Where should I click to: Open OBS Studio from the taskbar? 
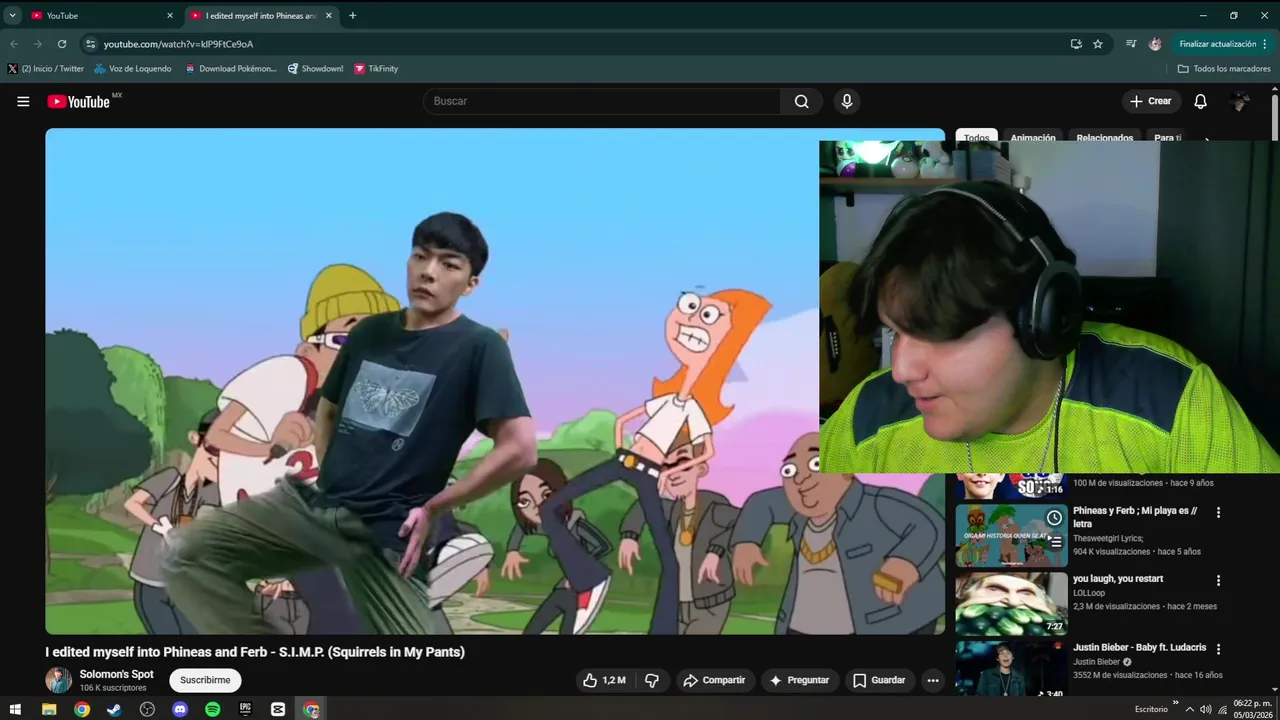[x=147, y=709]
